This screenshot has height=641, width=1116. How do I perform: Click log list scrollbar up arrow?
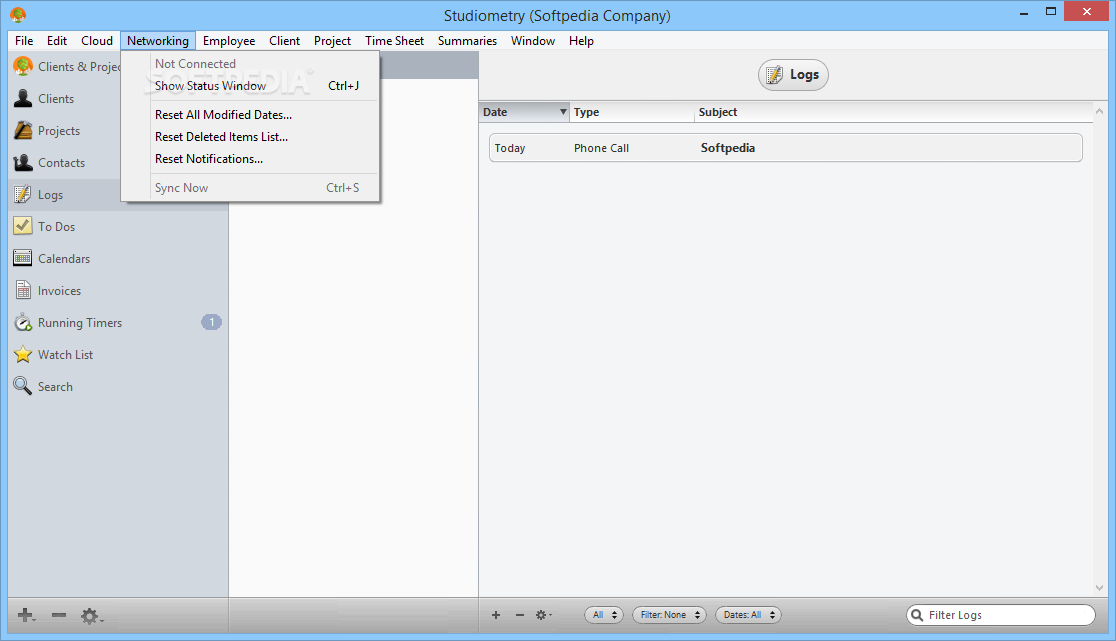1100,112
